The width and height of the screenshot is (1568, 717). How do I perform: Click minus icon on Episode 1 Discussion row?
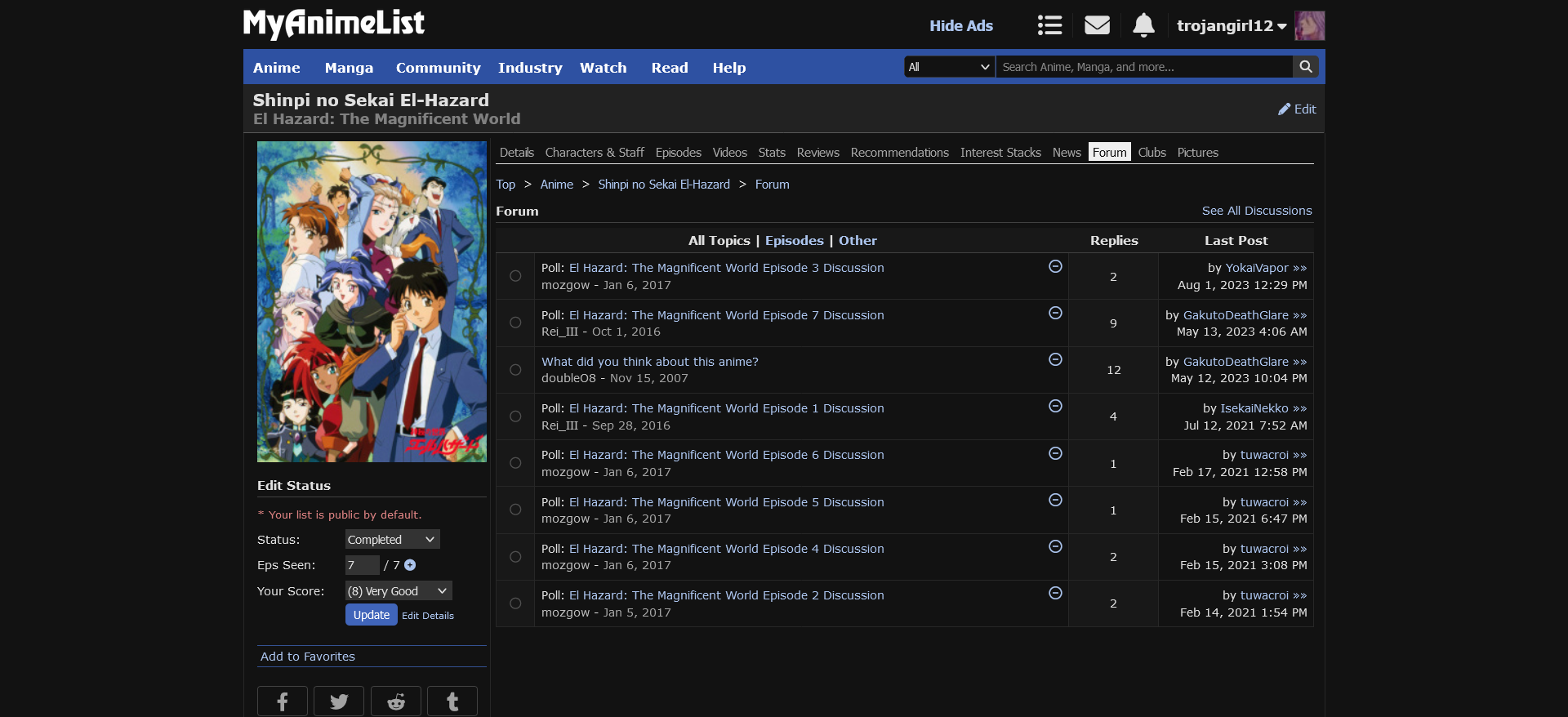[x=1055, y=406]
